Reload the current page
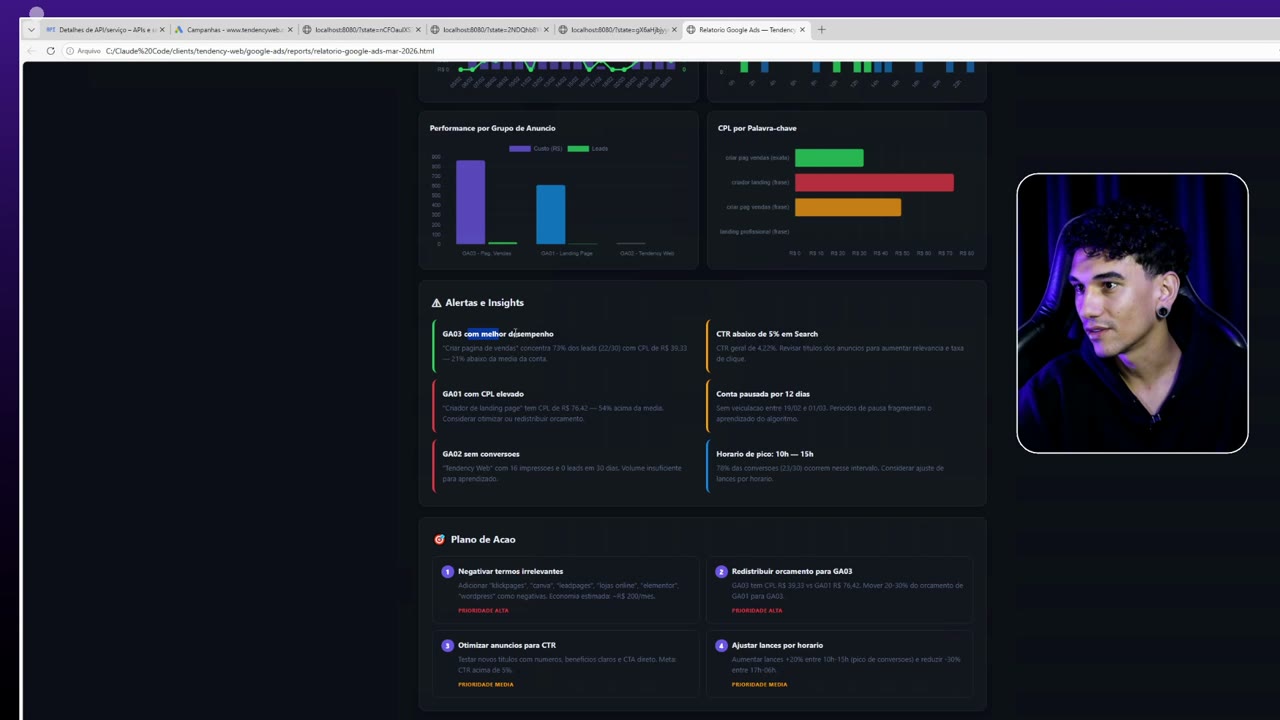Viewport: 1280px width, 720px height. [50, 51]
